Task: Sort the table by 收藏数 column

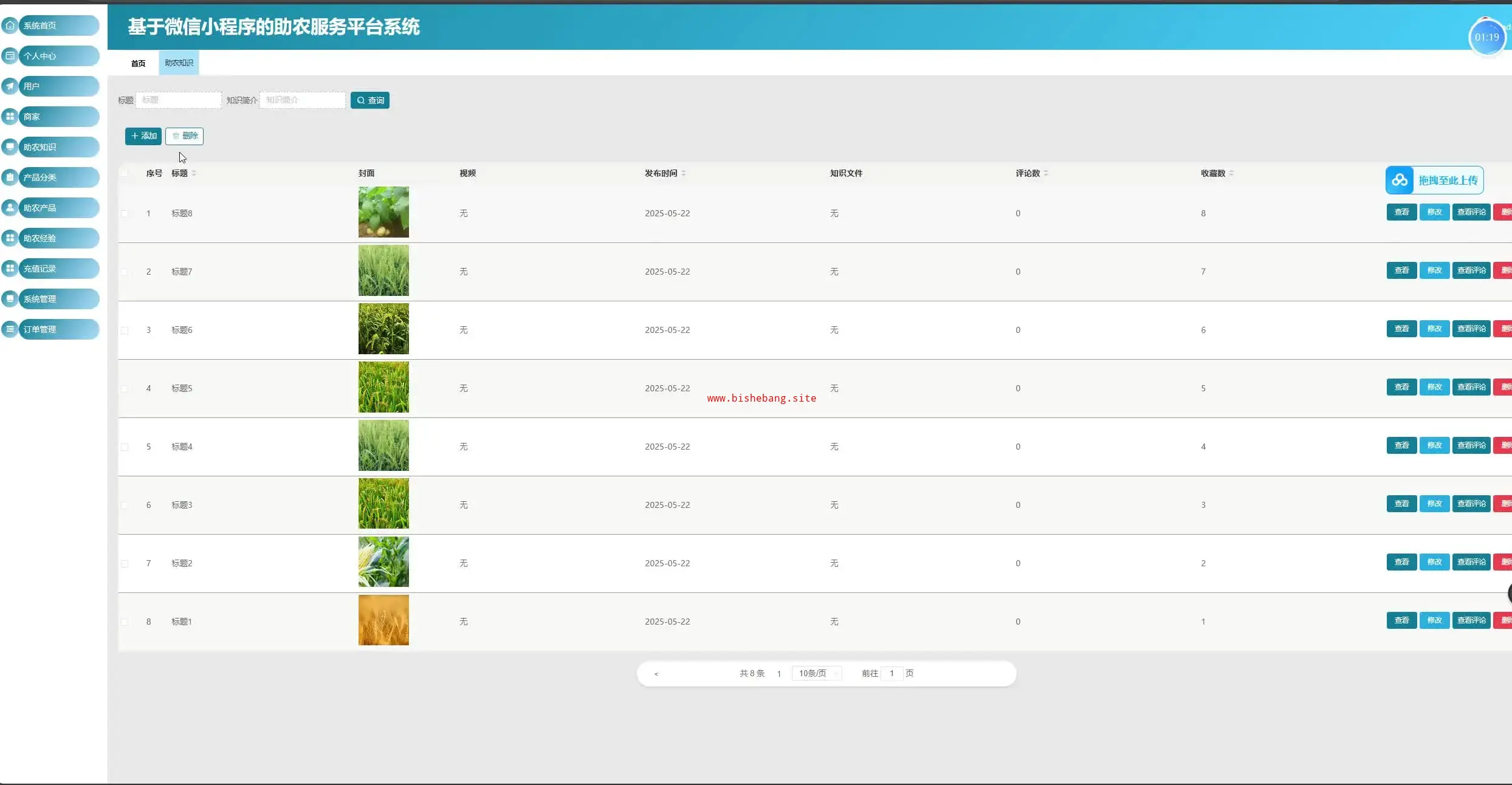Action: coord(1231,173)
